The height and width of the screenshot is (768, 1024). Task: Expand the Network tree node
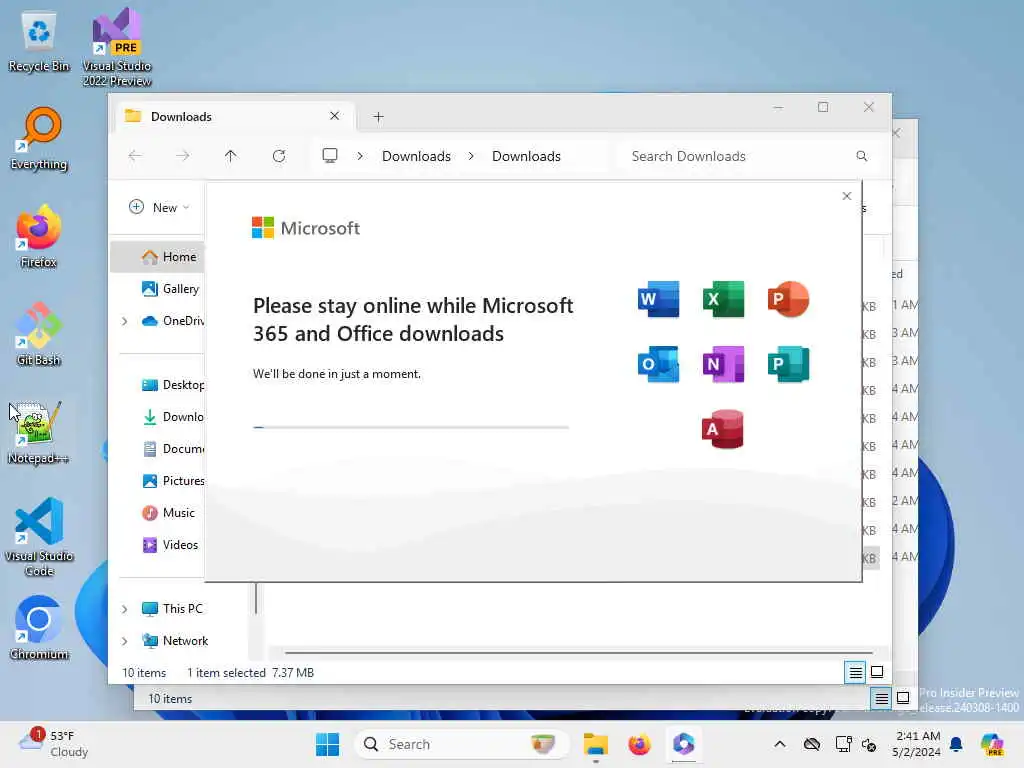(x=124, y=641)
